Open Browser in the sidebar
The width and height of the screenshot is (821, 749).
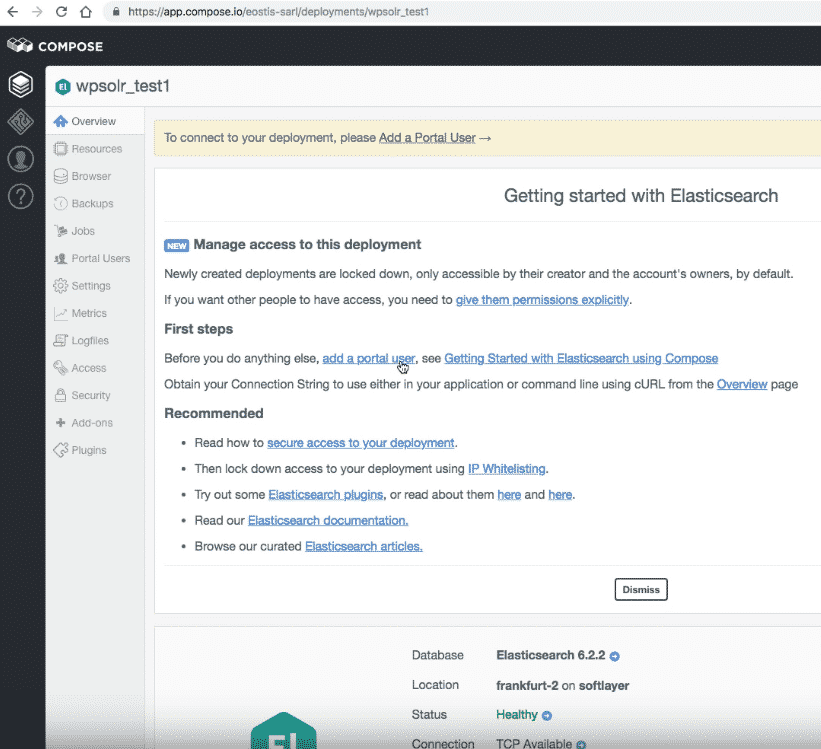click(95, 176)
